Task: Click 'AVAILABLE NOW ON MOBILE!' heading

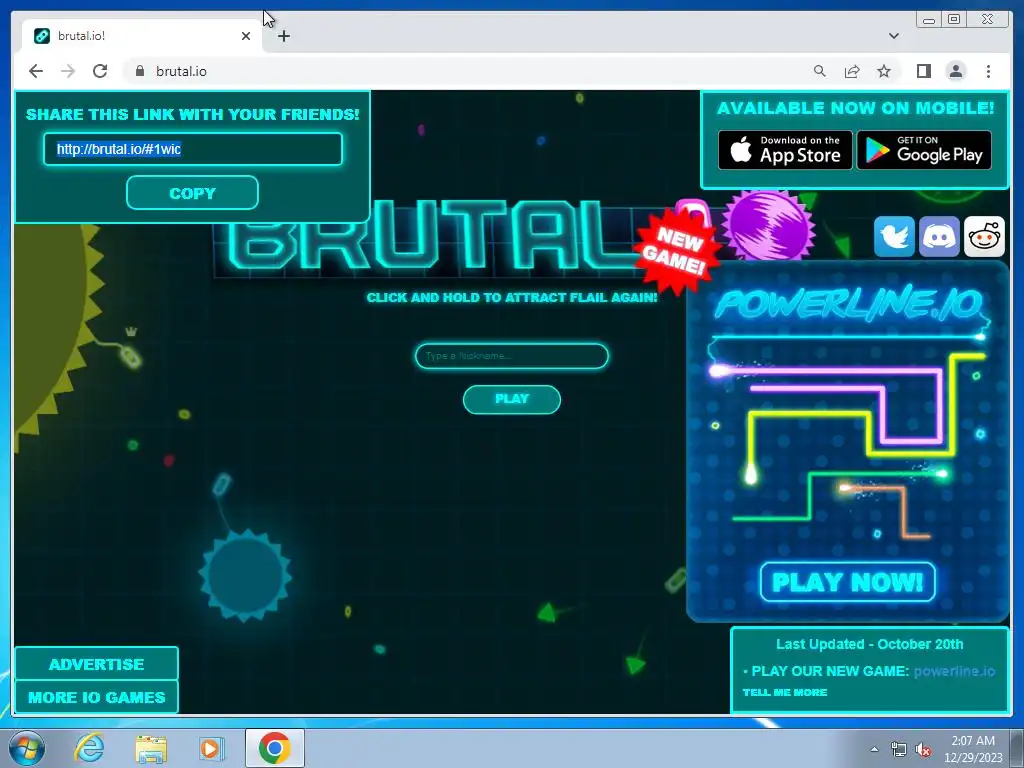Action: click(855, 108)
